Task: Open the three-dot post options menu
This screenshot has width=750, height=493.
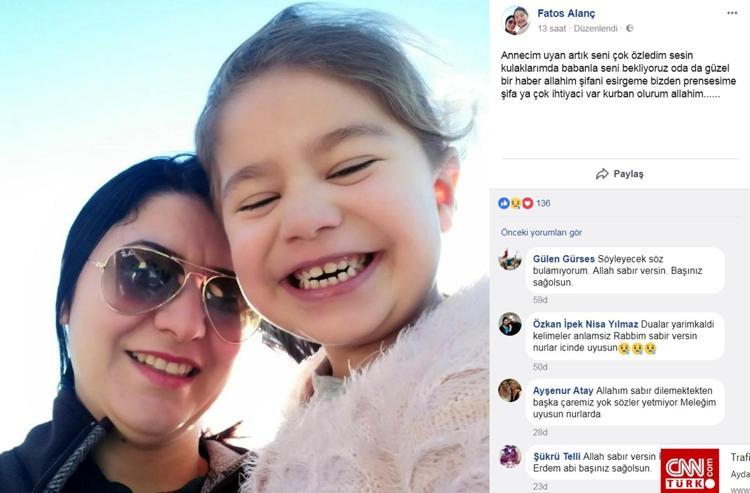Action: coord(732,13)
